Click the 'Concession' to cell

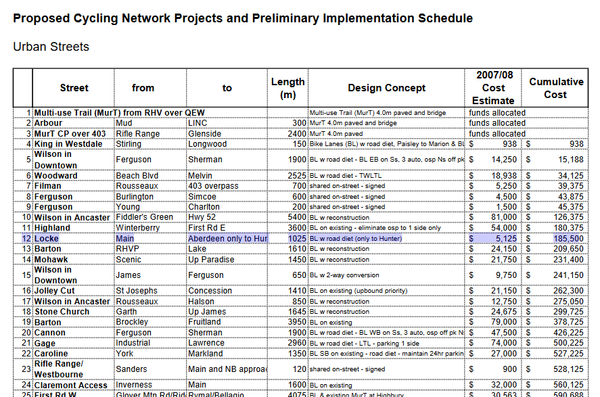(x=227, y=291)
